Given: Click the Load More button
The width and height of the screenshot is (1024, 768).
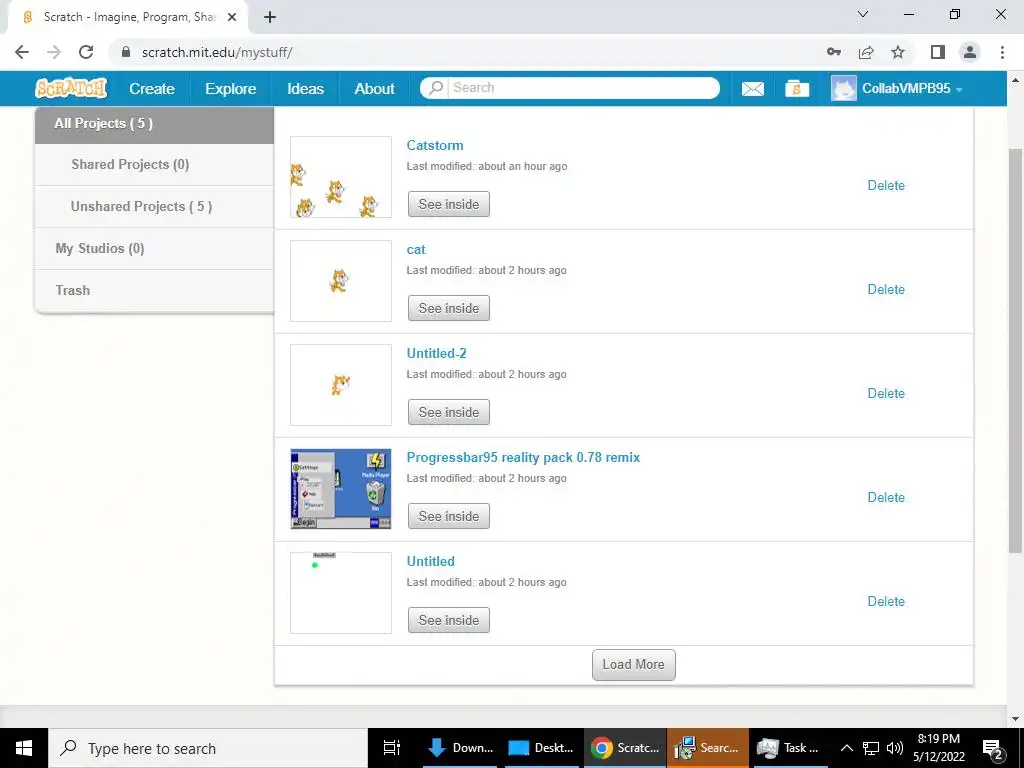Looking at the screenshot, I should 633,665.
